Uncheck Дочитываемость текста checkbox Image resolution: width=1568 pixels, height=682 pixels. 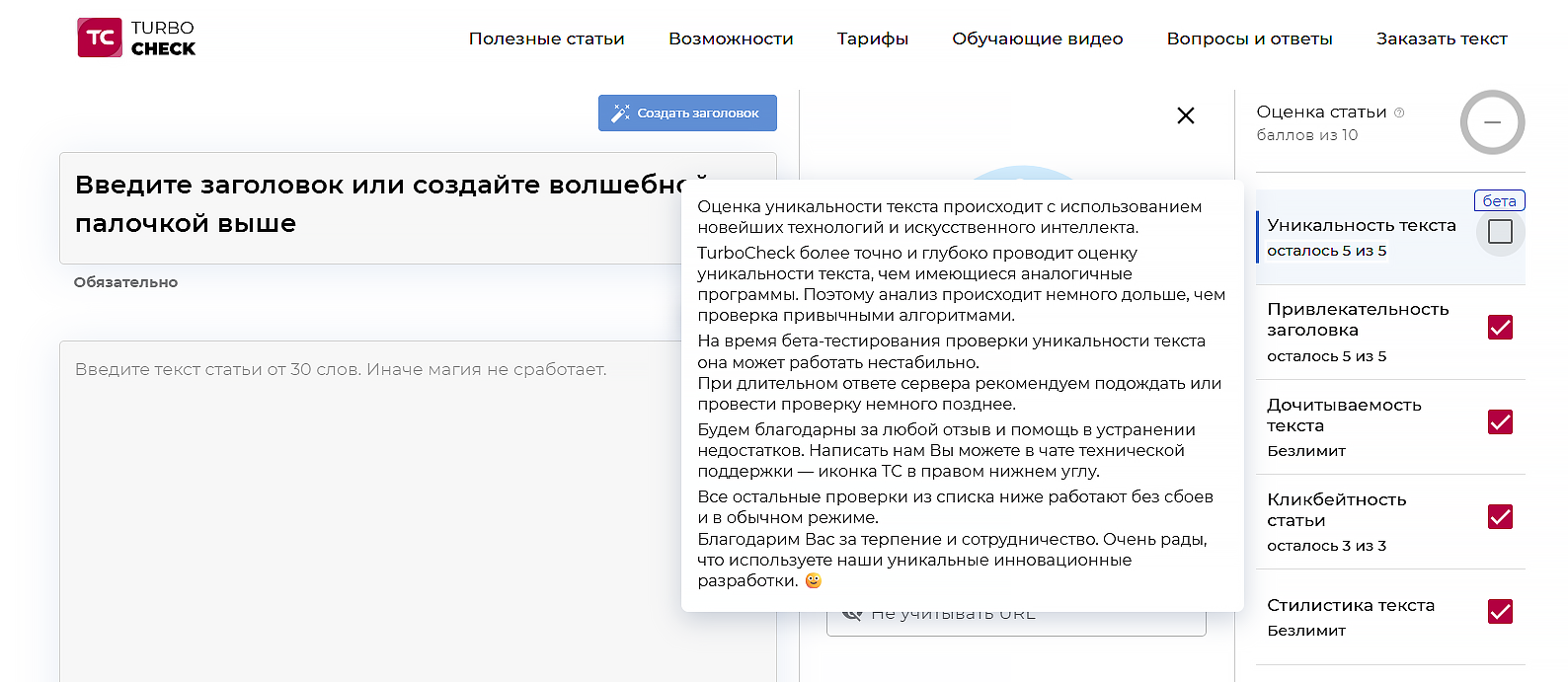(x=1500, y=421)
